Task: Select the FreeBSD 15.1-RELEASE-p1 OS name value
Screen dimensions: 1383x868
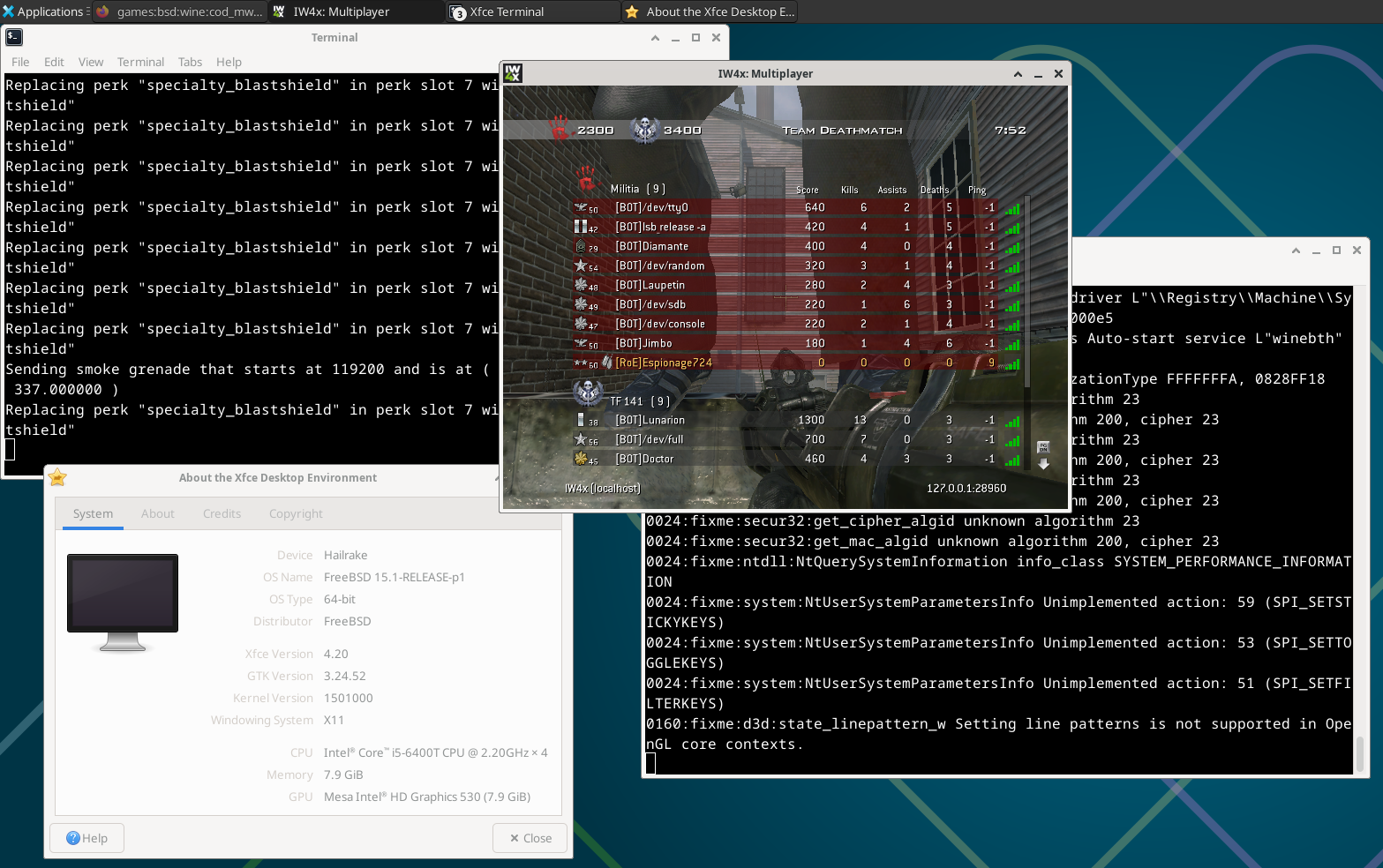Action: point(394,577)
